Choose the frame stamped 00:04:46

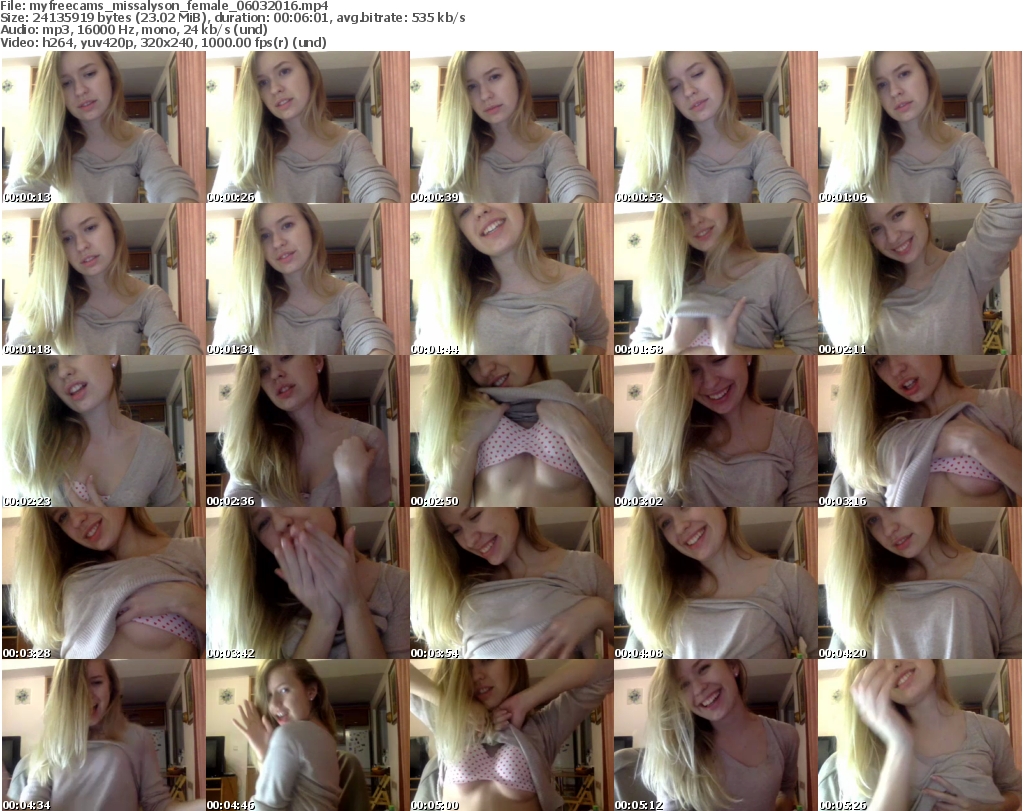click(307, 735)
